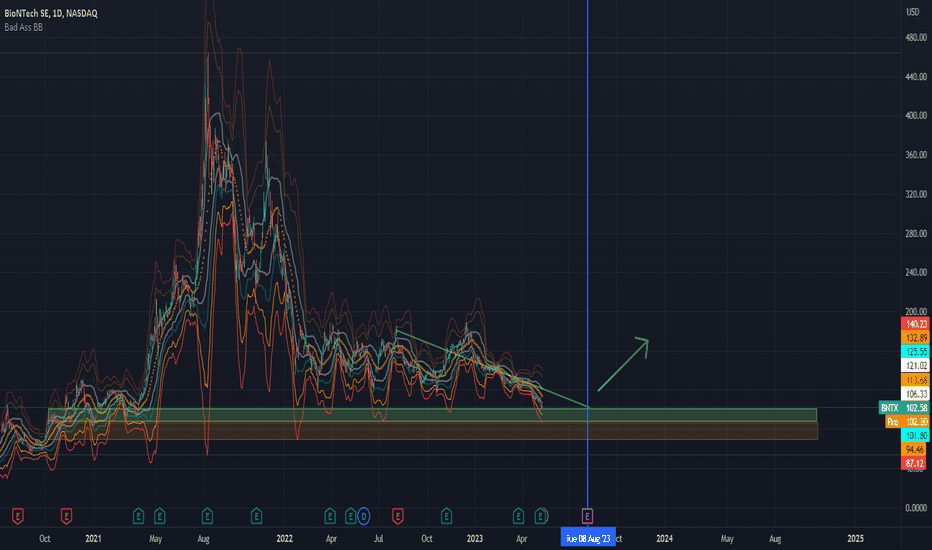
Task: Click the red earnings marker left of Oct 2020
Action: [18, 516]
